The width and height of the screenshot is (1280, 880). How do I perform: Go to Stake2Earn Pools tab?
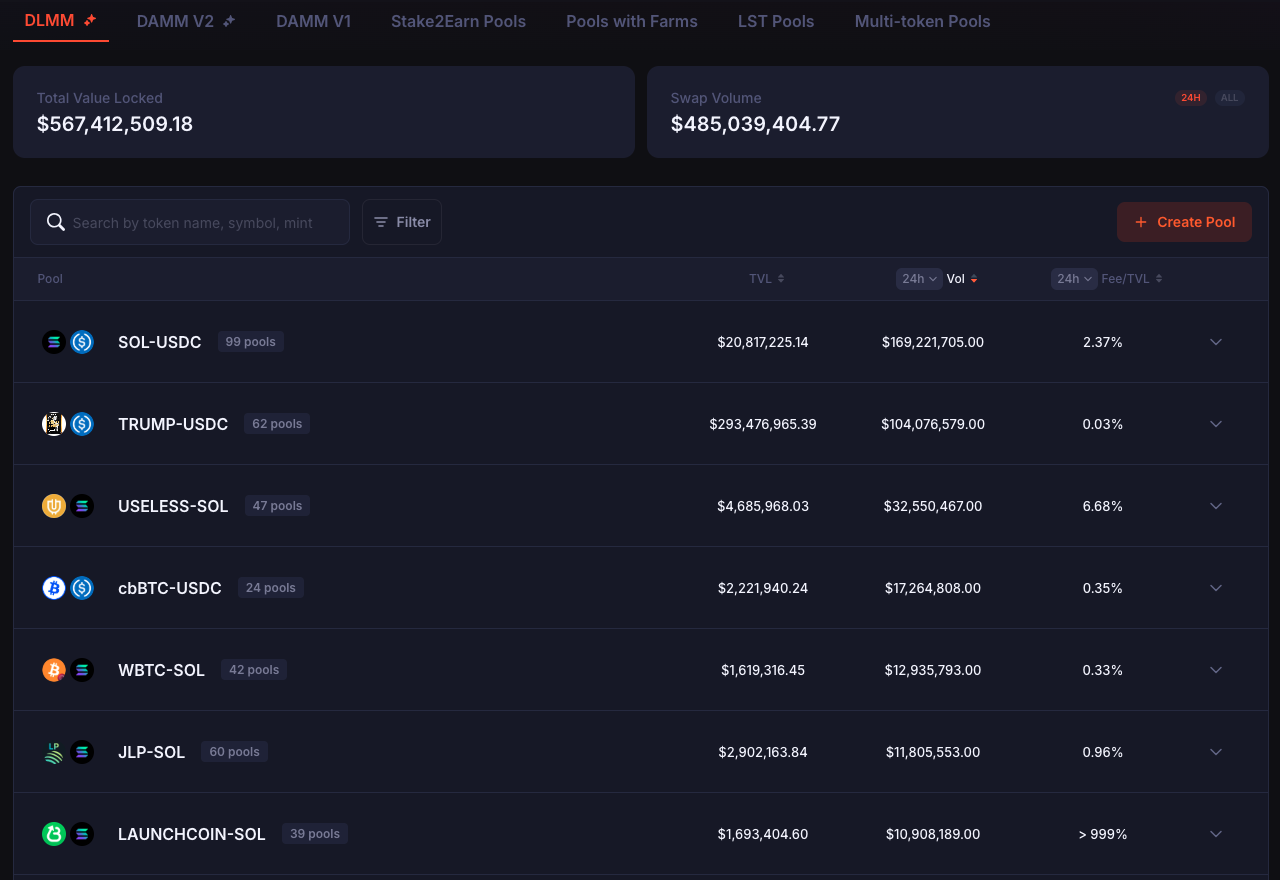(x=458, y=21)
